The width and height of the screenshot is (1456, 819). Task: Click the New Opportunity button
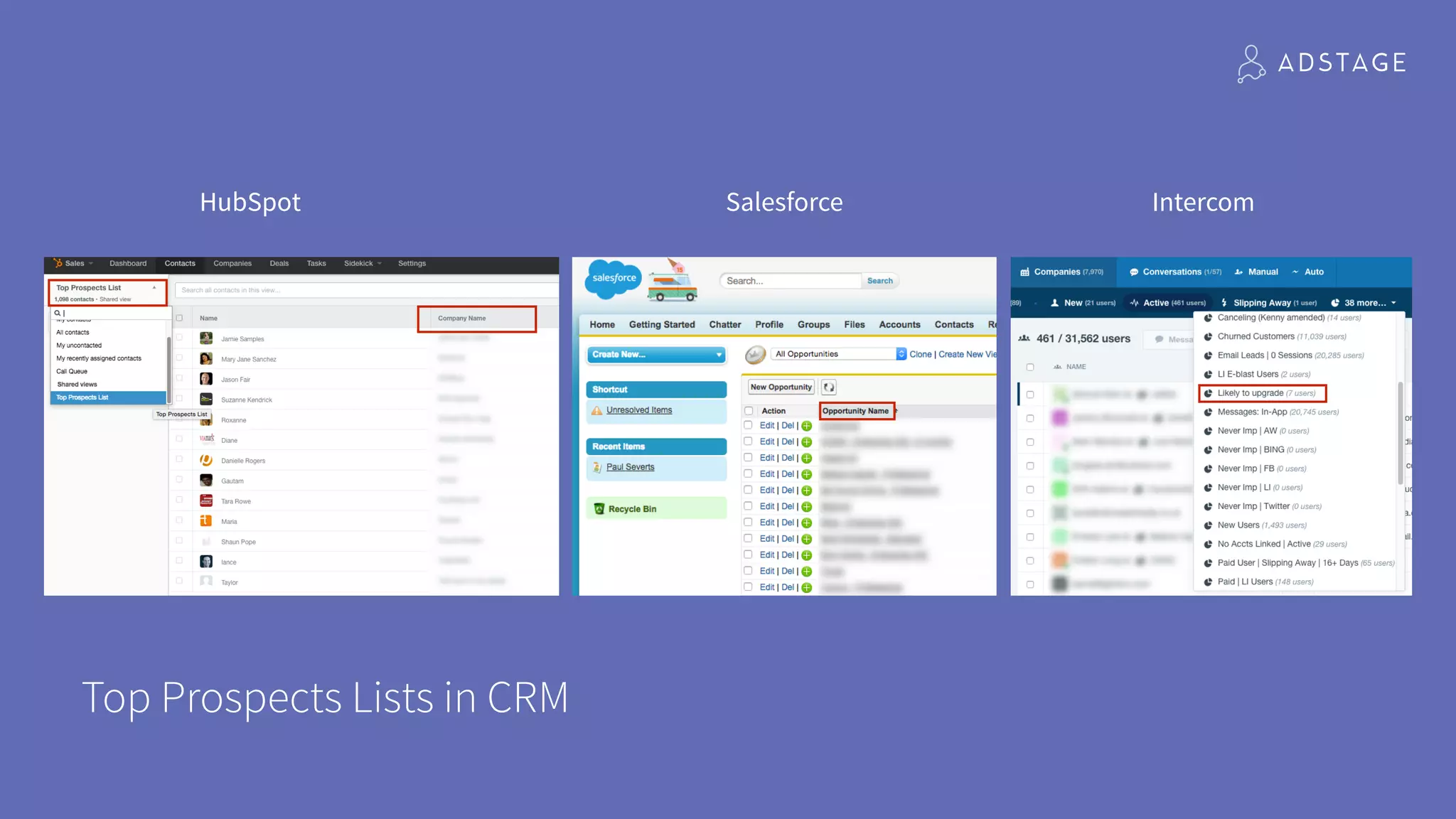click(781, 387)
